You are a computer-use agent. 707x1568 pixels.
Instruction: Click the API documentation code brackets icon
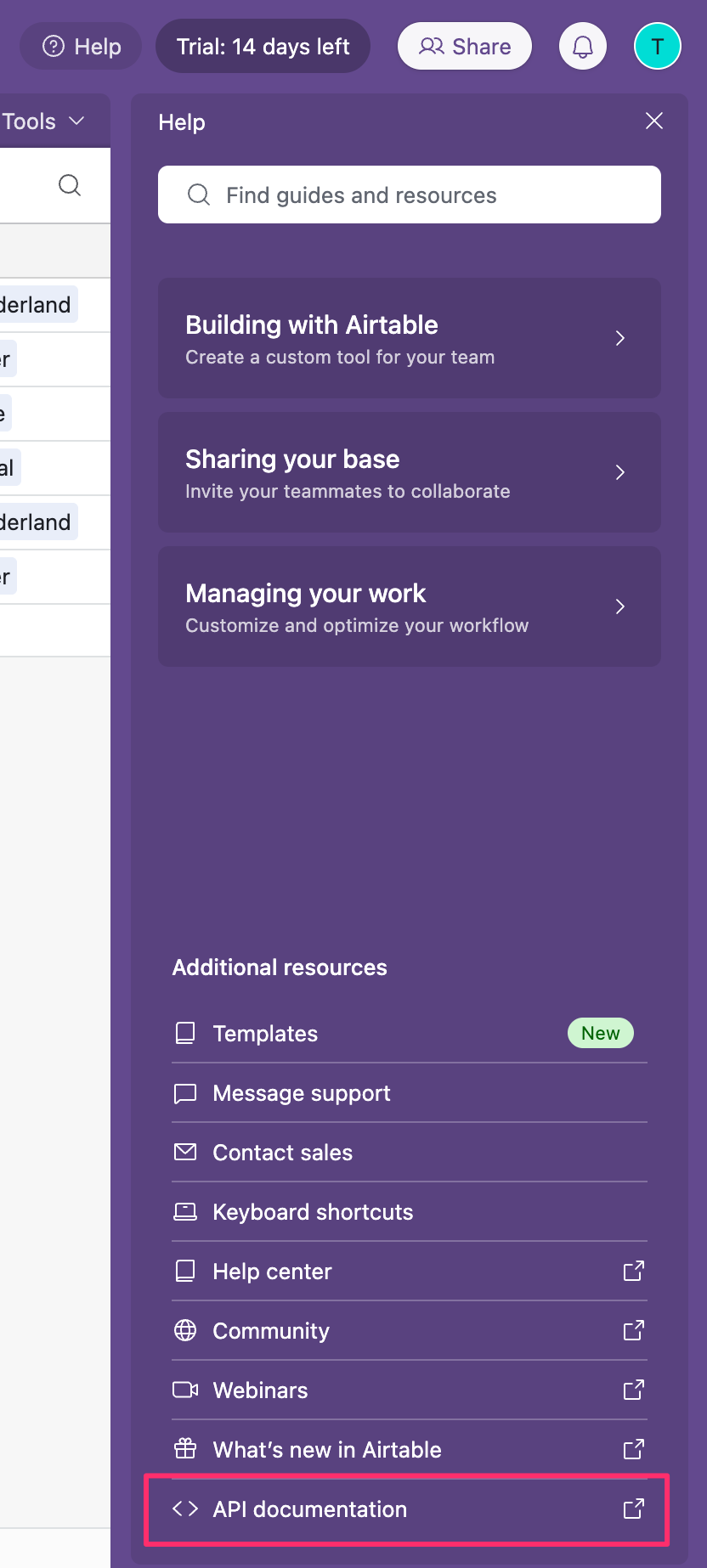tap(185, 1509)
